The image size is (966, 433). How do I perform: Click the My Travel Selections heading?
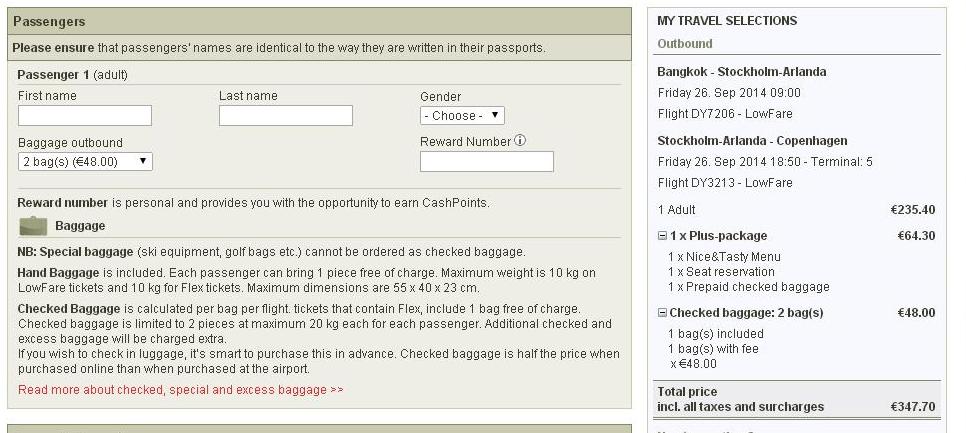point(726,21)
